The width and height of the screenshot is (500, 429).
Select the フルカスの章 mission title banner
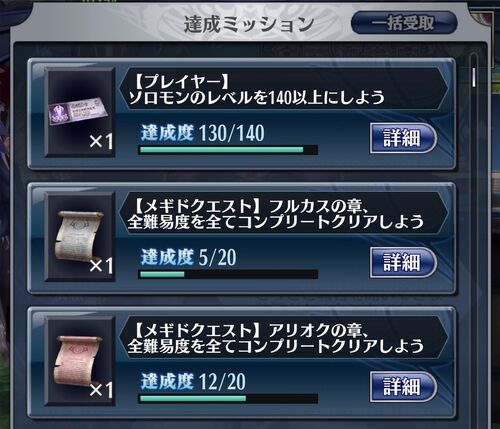pyautogui.click(x=283, y=214)
